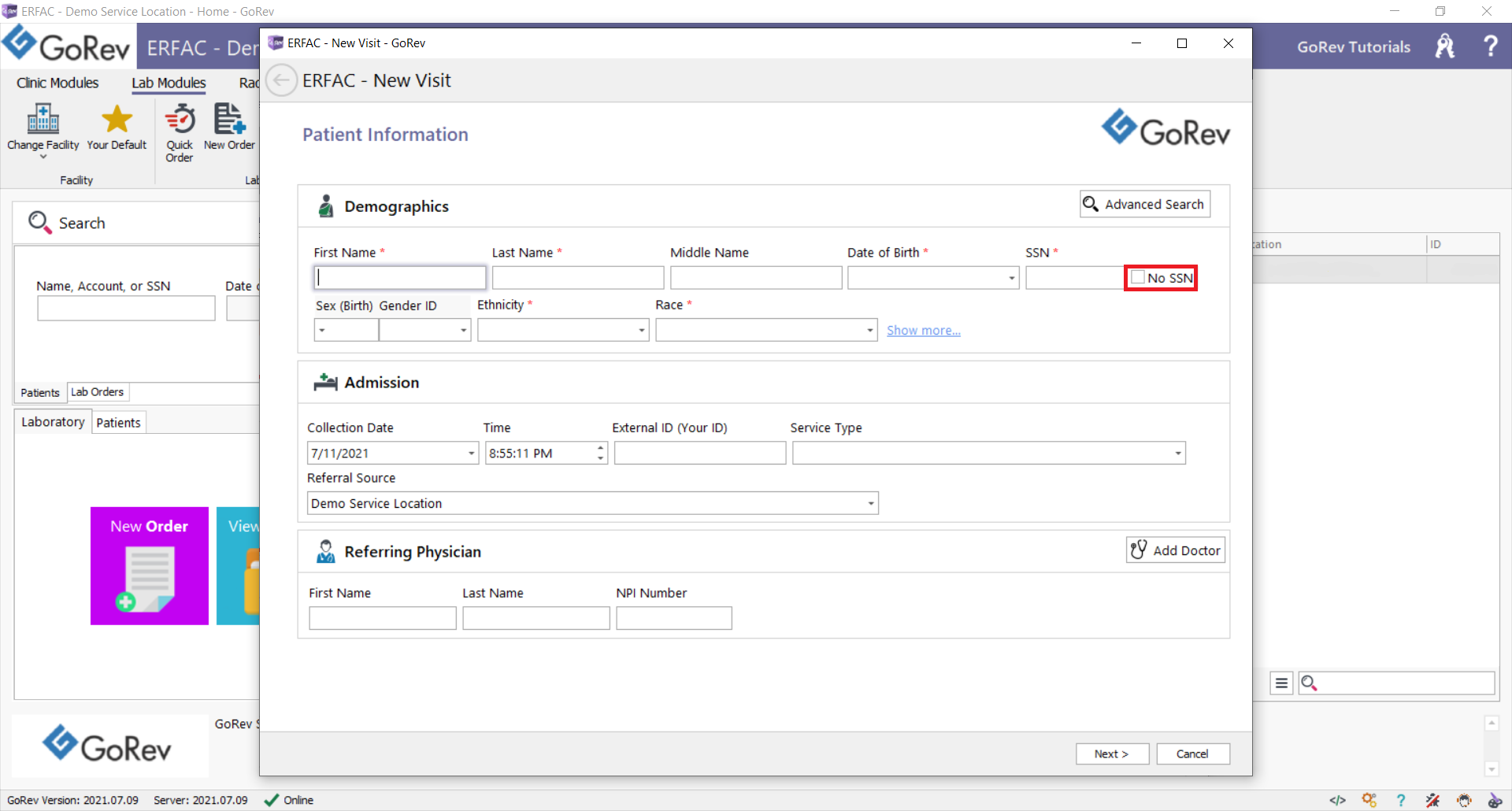Open orange gears settings status icon
Screen dimensions: 1512x811
(1369, 800)
